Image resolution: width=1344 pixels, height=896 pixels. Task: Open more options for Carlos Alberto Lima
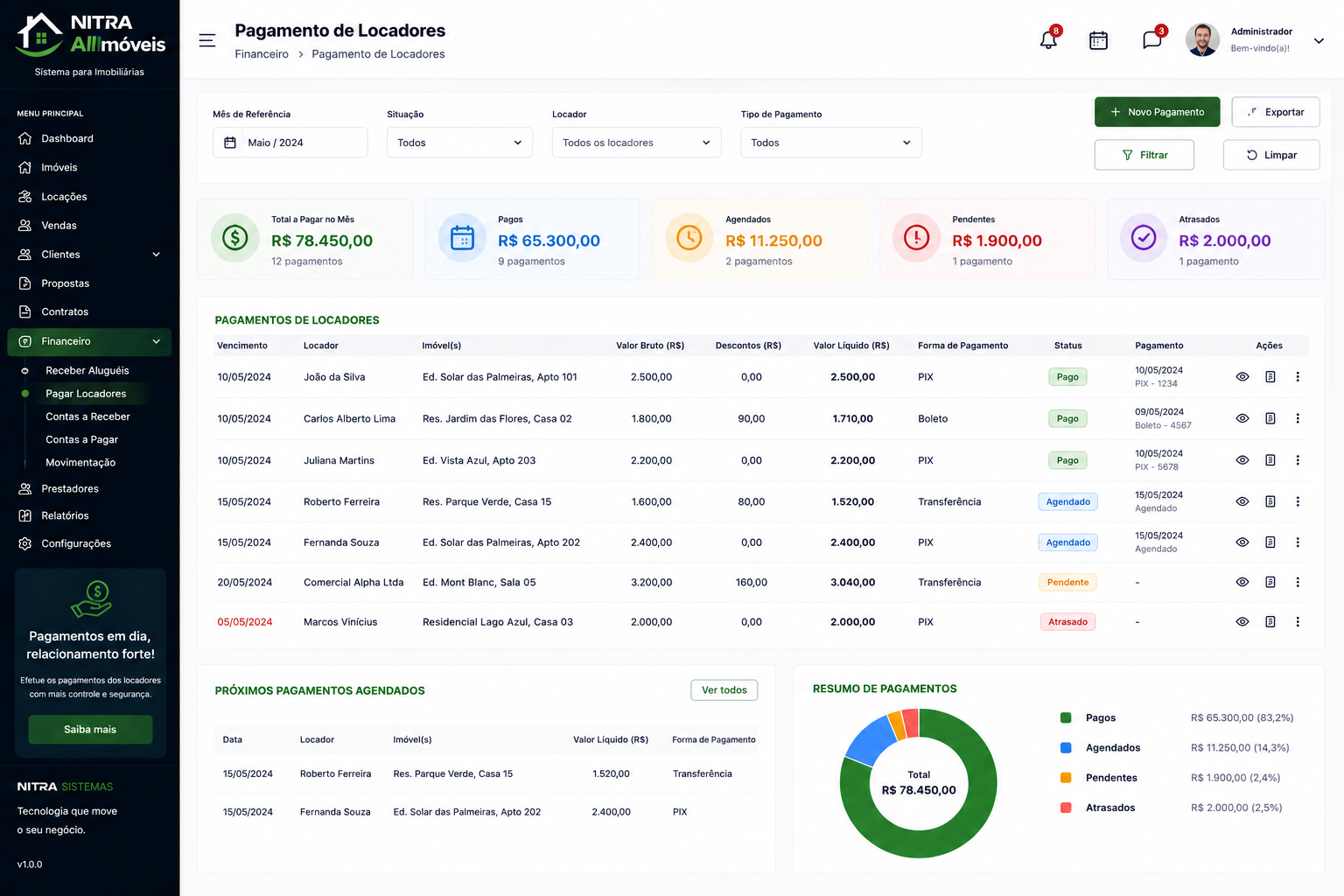pos(1298,419)
